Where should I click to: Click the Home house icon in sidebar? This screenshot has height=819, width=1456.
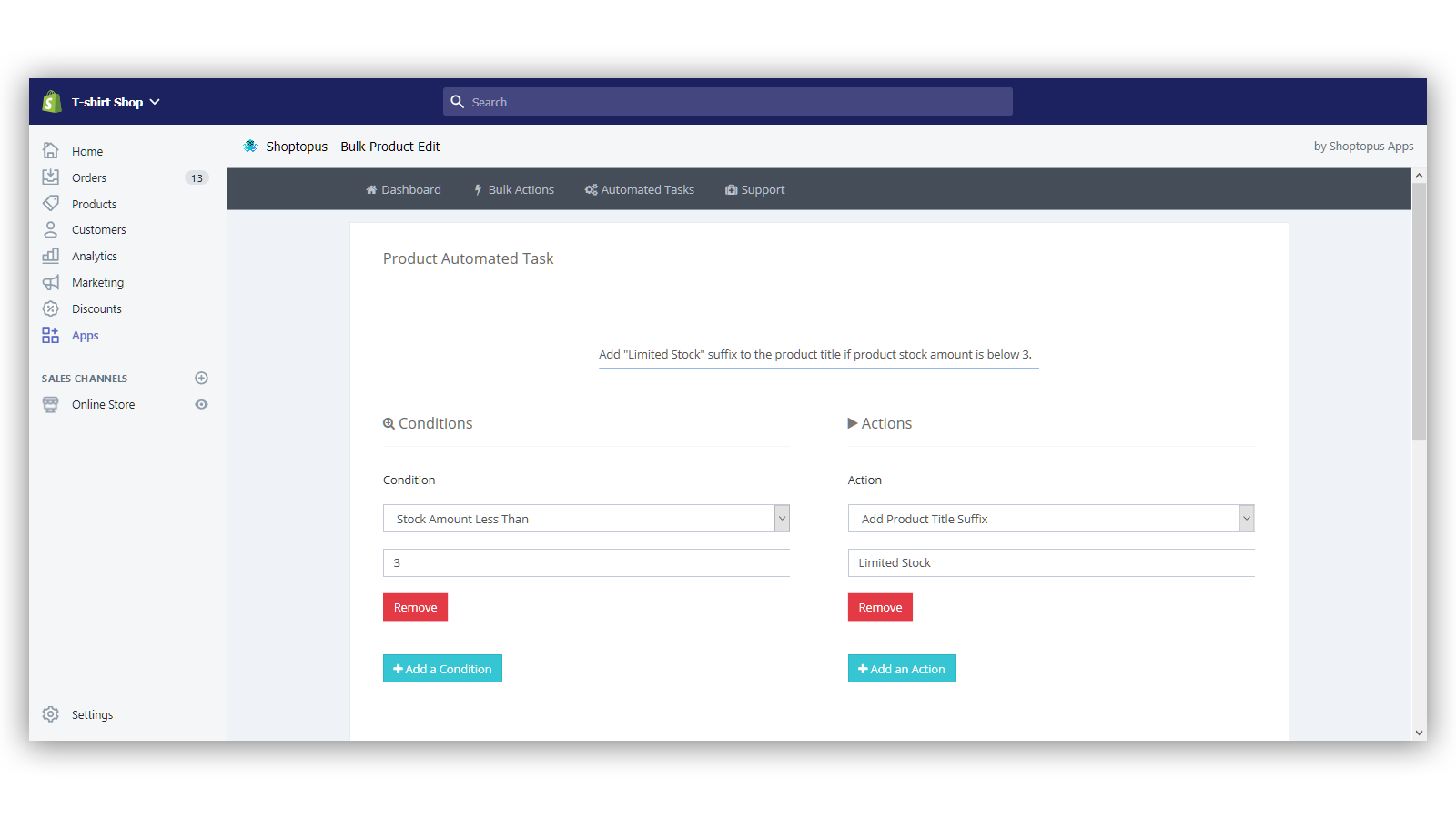pyautogui.click(x=51, y=151)
